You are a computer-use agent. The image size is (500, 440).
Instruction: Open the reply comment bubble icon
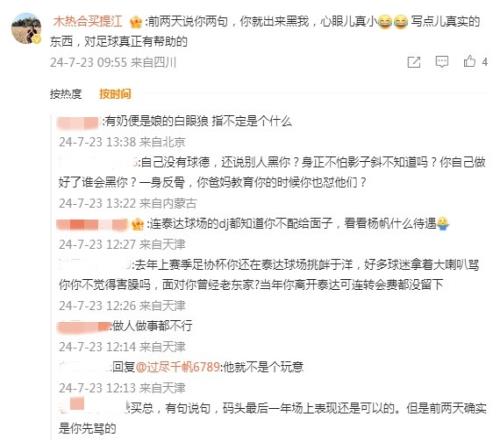(442, 62)
